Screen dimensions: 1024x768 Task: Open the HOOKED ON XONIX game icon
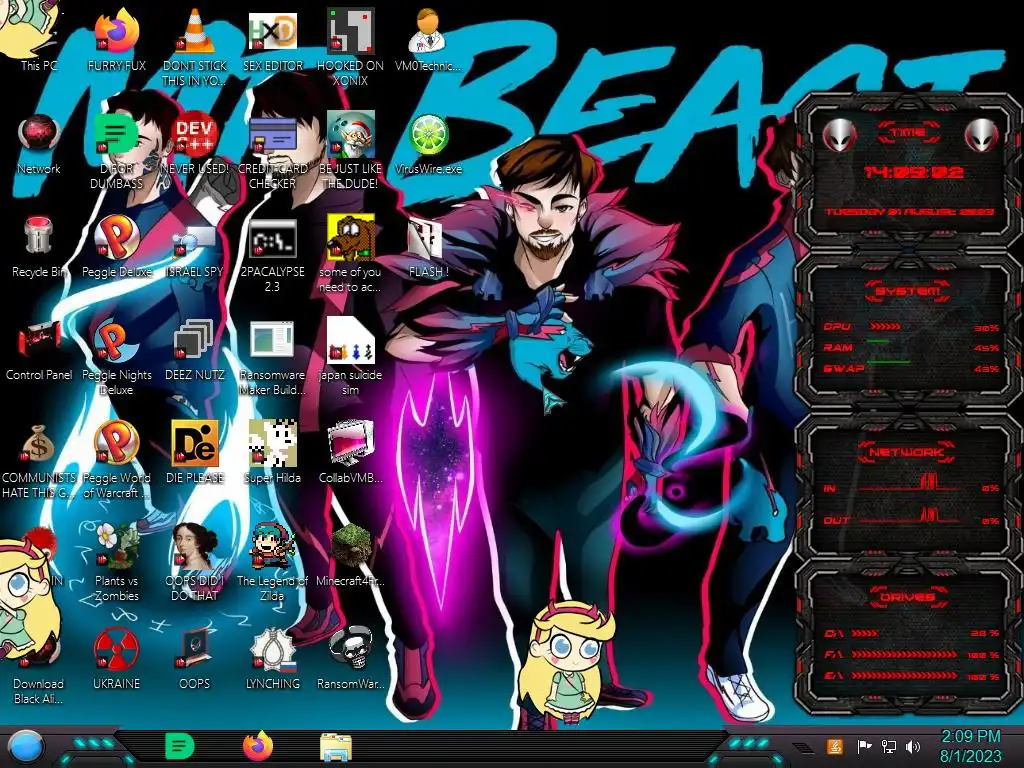350,46
